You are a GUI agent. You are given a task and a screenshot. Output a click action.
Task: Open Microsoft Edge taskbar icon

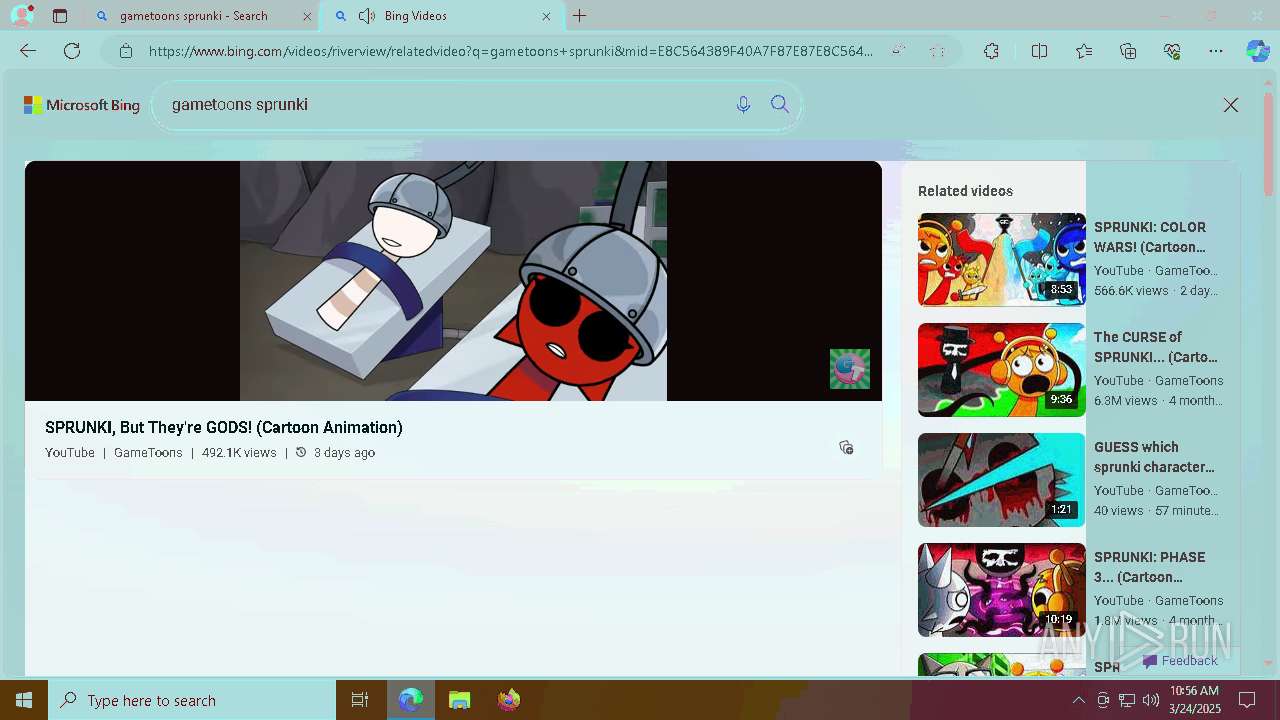coord(410,700)
